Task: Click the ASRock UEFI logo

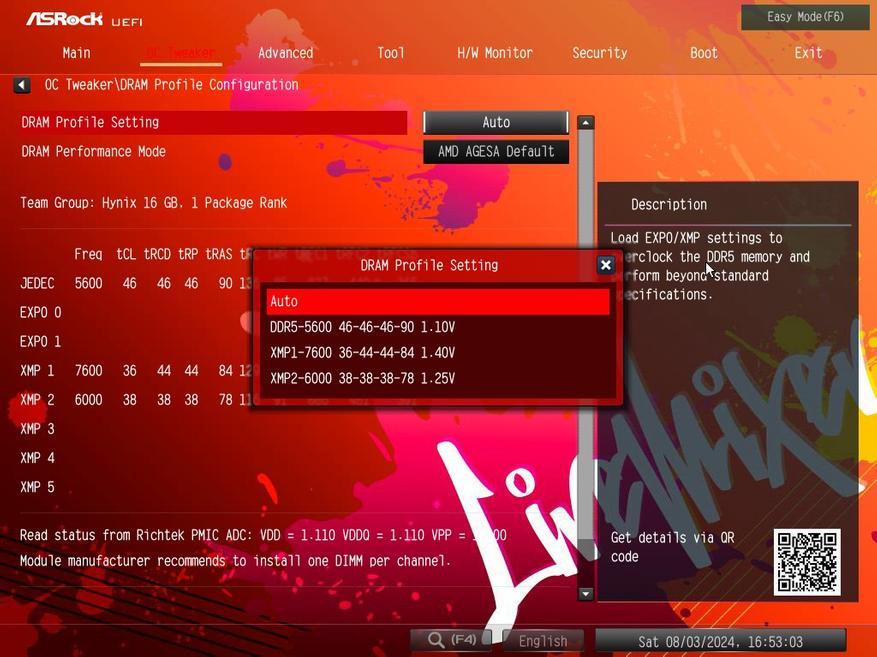Action: (84, 20)
